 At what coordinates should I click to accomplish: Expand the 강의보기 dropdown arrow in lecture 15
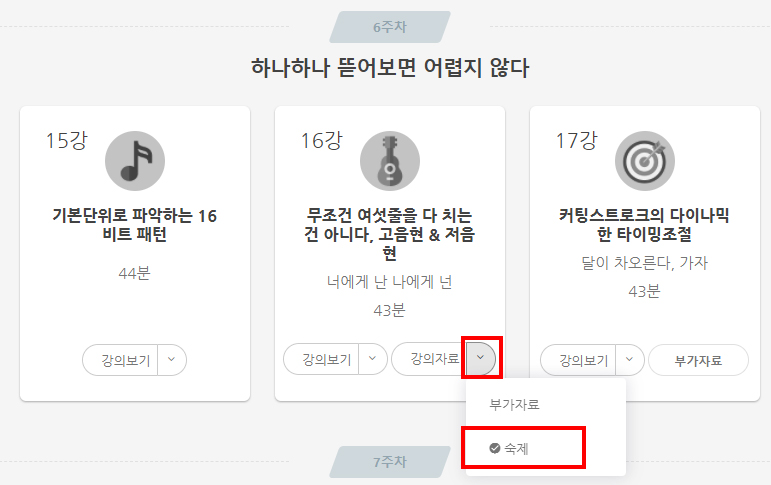[172, 360]
